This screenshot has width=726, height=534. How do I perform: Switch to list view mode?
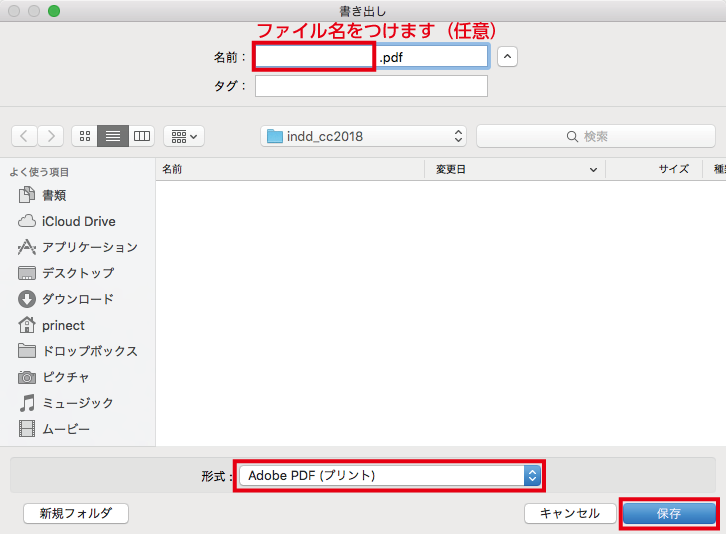pos(113,136)
